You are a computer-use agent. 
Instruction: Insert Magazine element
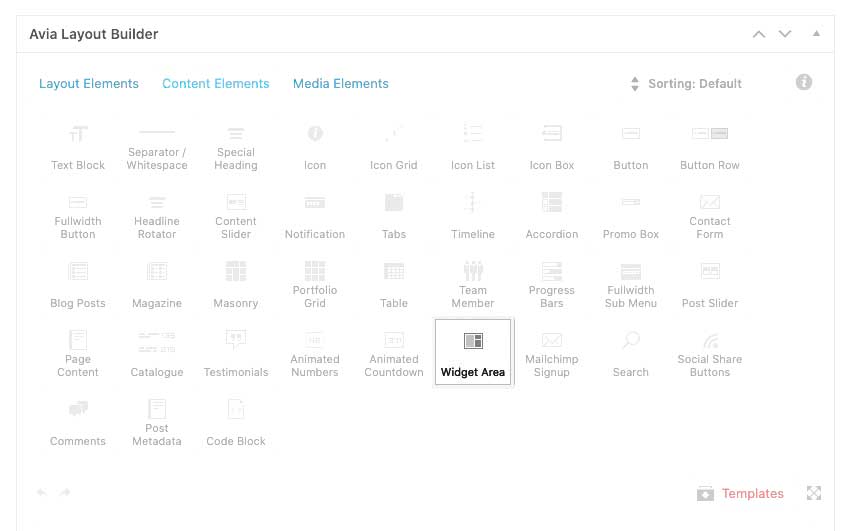pos(157,284)
